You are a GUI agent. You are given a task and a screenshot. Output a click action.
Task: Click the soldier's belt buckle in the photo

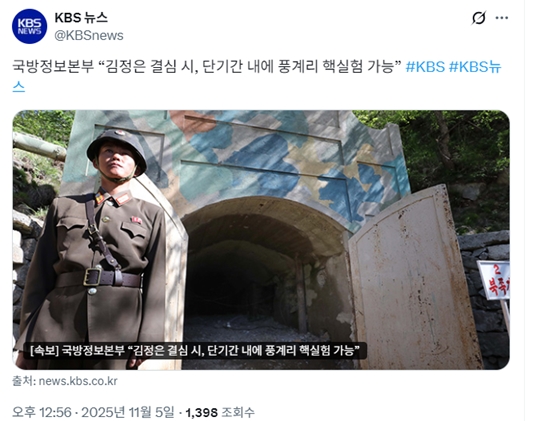[x=93, y=277]
